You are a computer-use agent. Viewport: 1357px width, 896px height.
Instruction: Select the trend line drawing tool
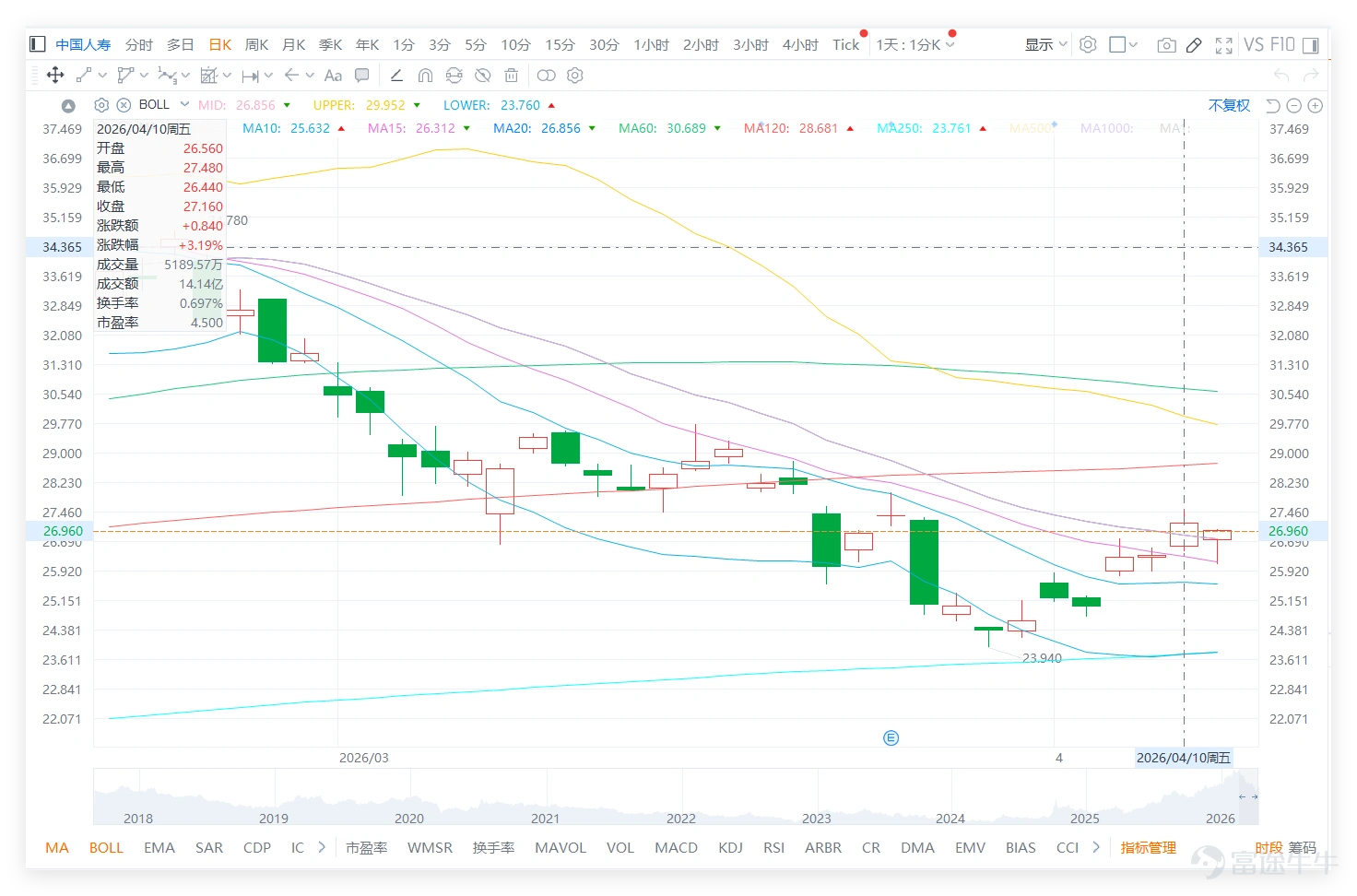83,76
